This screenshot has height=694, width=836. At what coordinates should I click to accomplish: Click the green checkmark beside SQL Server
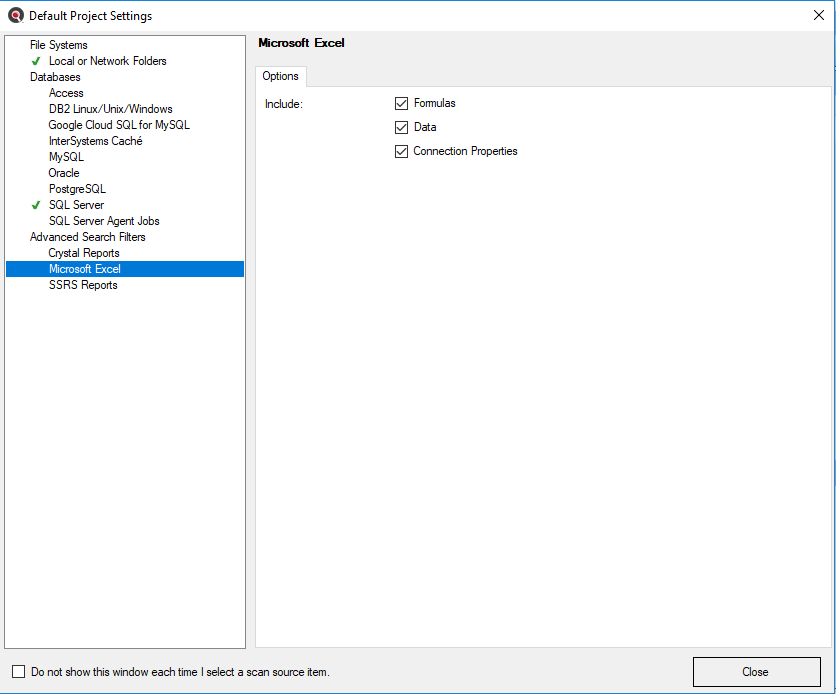36,205
